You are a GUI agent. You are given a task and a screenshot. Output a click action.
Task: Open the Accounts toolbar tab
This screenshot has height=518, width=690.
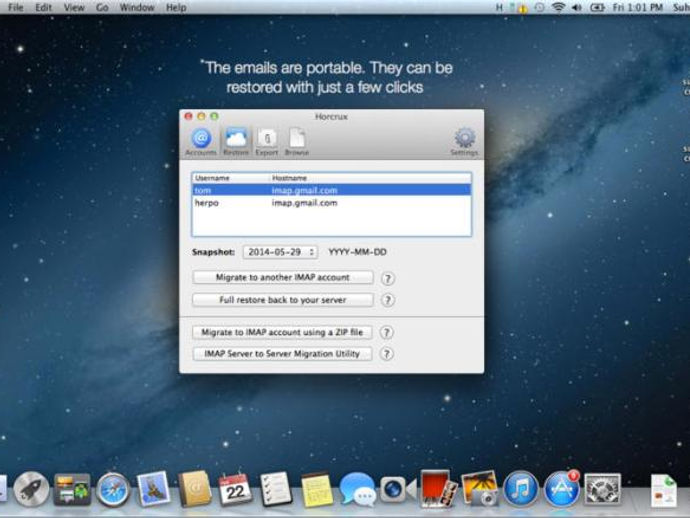coord(201,142)
